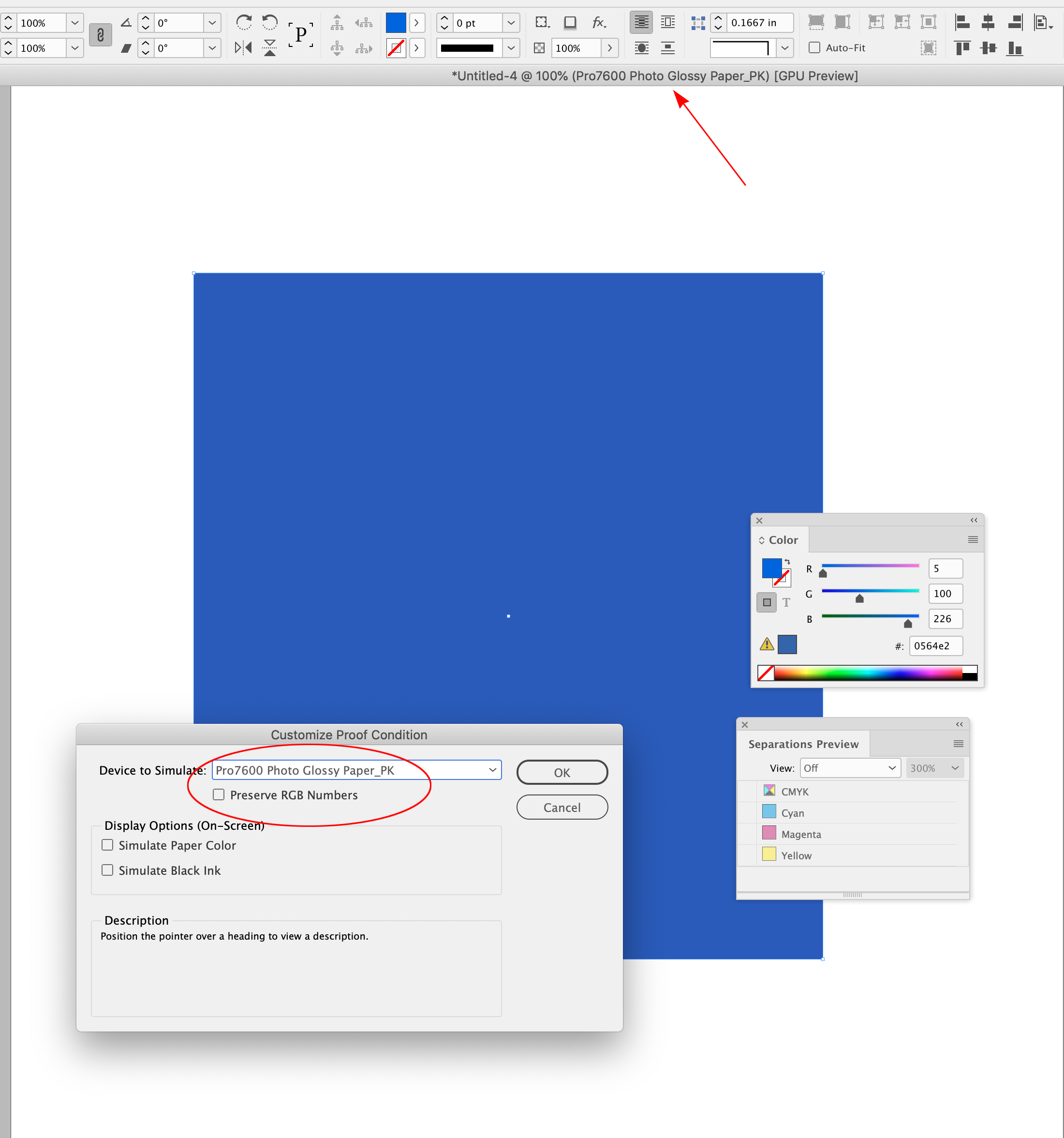Open the fx effects menu
Screen dimensions: 1064x1138
(x=599, y=22)
